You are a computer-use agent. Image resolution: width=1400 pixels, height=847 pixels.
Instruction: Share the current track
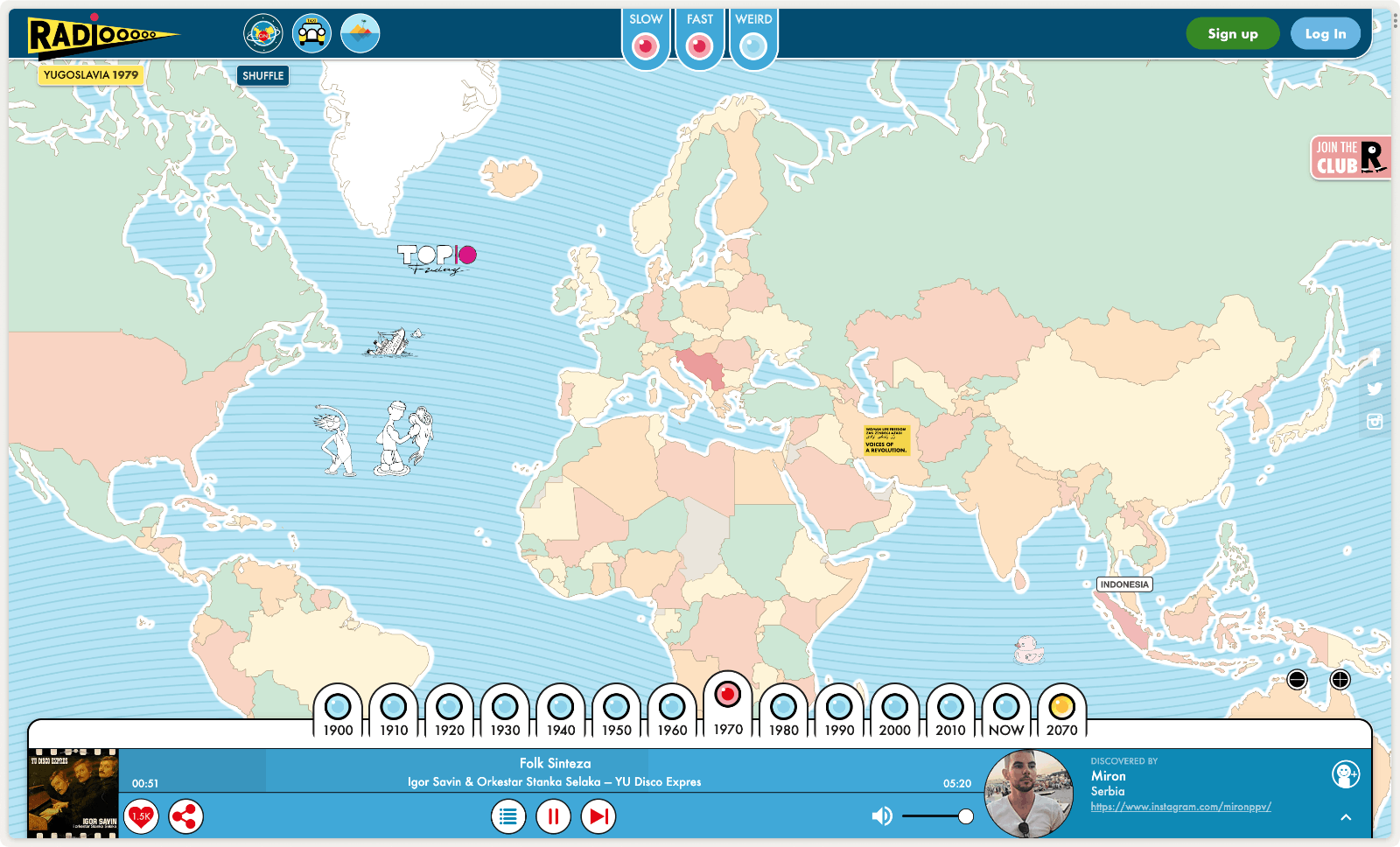[x=185, y=816]
